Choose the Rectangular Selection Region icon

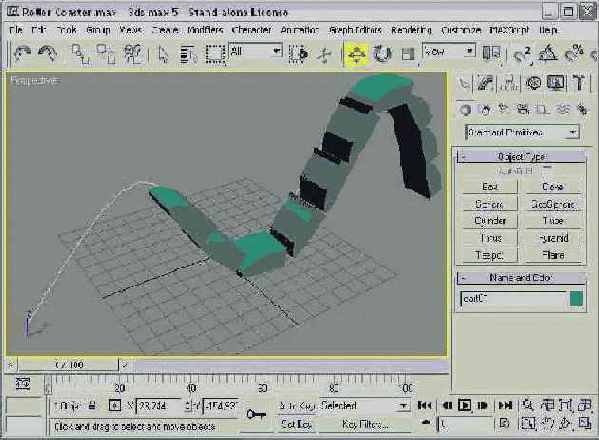(x=215, y=54)
